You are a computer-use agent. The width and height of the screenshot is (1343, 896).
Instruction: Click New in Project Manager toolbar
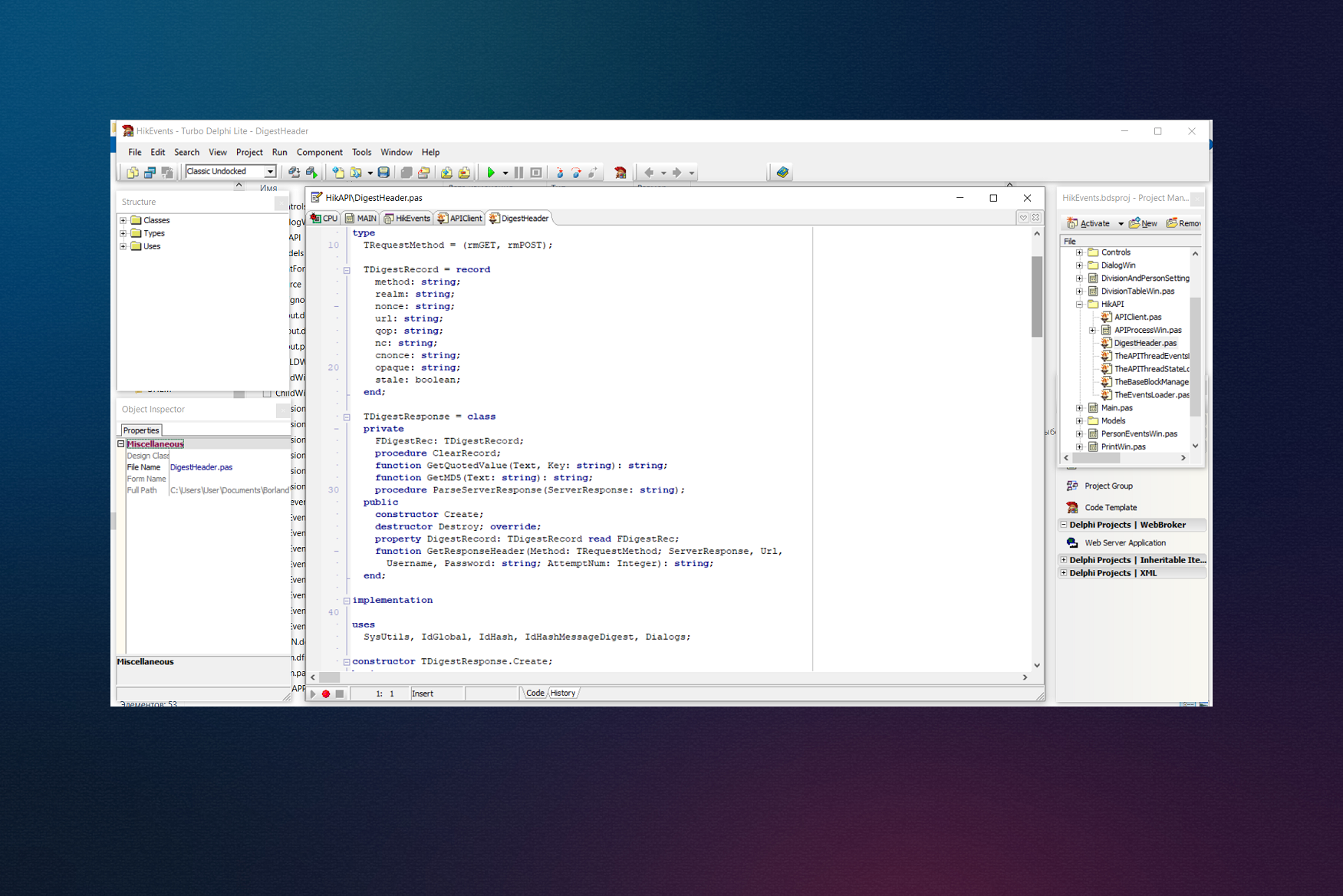pyautogui.click(x=1143, y=224)
